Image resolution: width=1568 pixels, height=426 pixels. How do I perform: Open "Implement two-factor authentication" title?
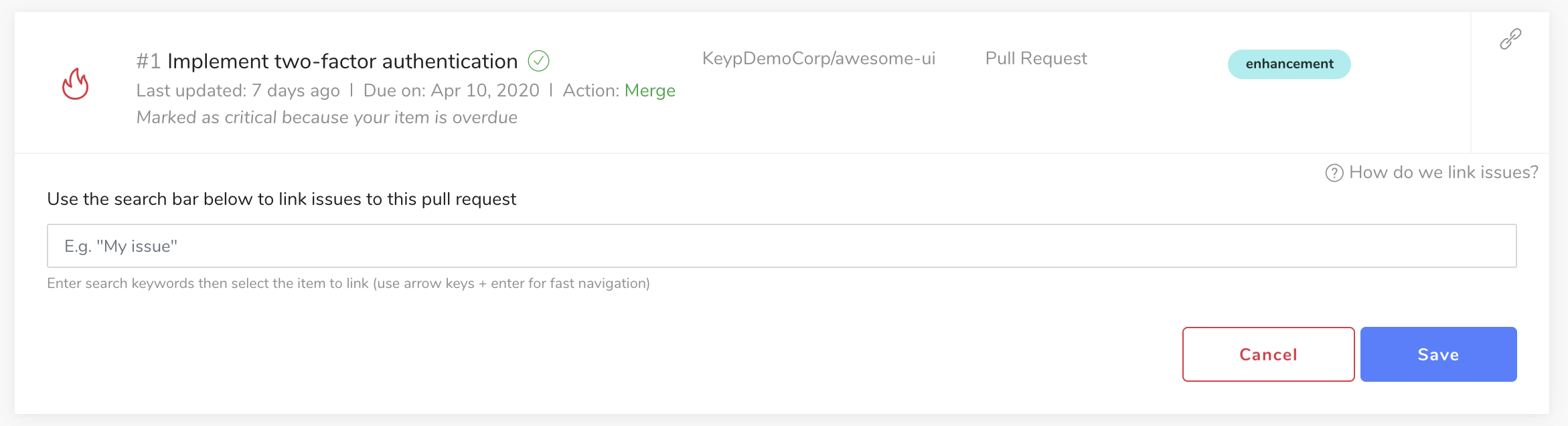point(342,61)
